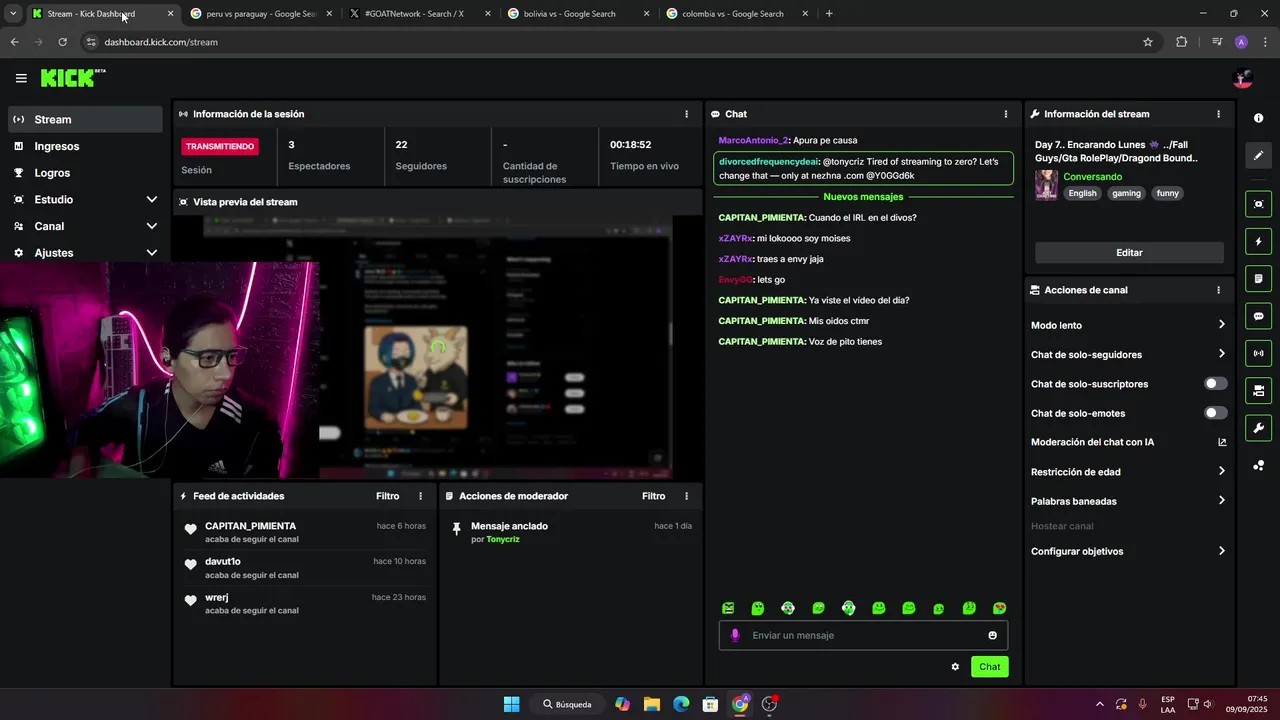Open File Explorer from the taskbar

tap(652, 704)
